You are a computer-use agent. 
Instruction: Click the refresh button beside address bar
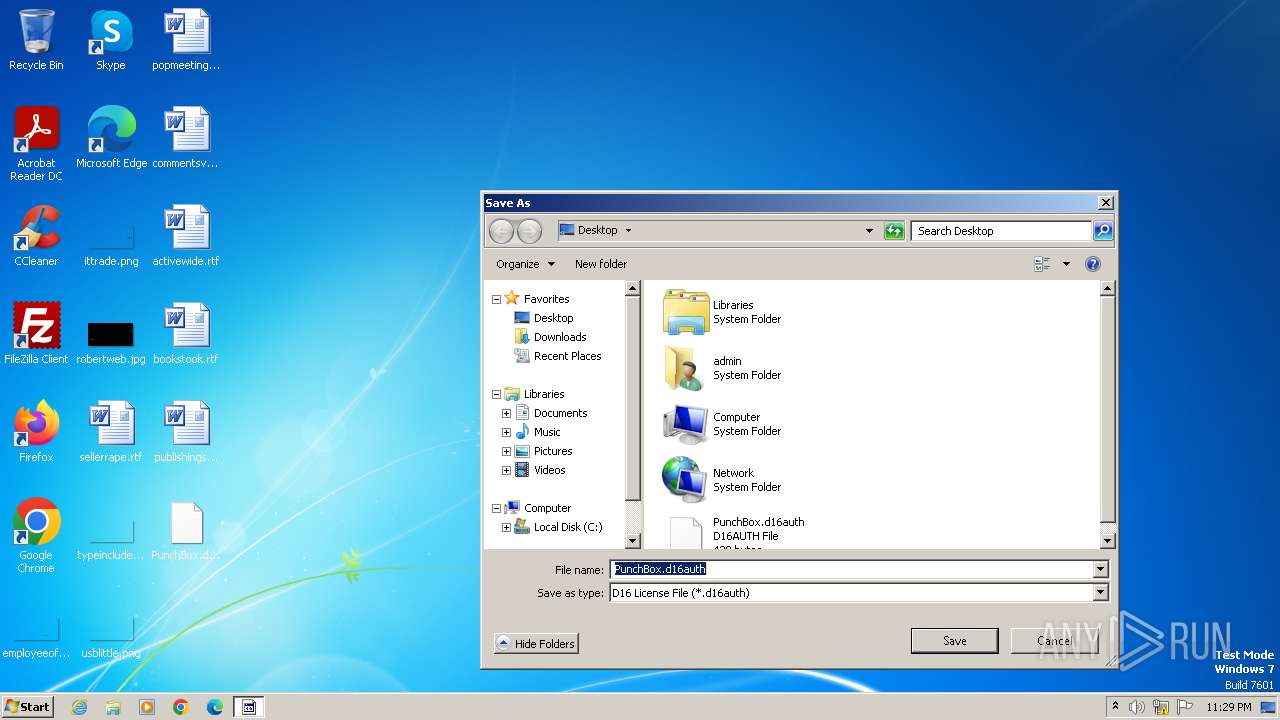point(894,231)
